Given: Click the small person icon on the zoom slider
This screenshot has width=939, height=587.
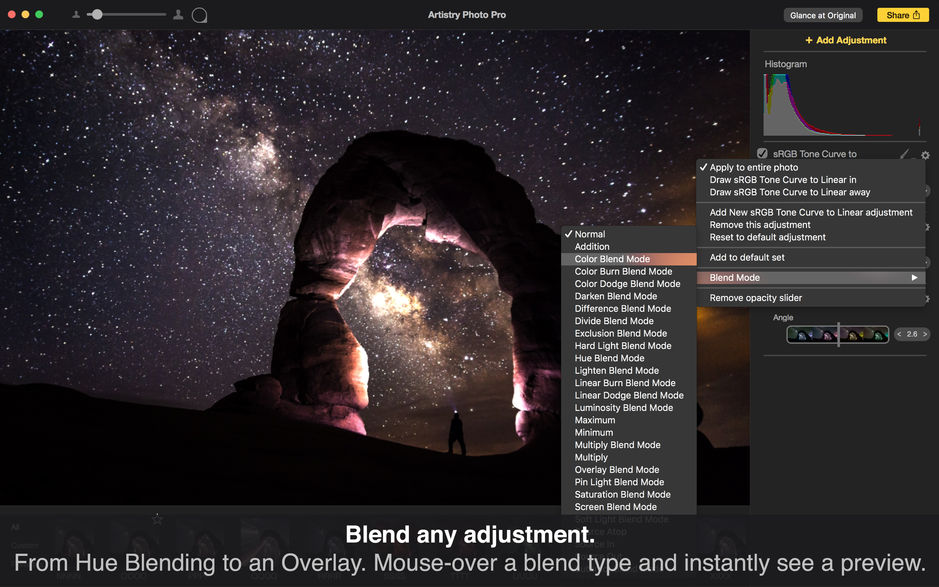Looking at the screenshot, I should 76,14.
